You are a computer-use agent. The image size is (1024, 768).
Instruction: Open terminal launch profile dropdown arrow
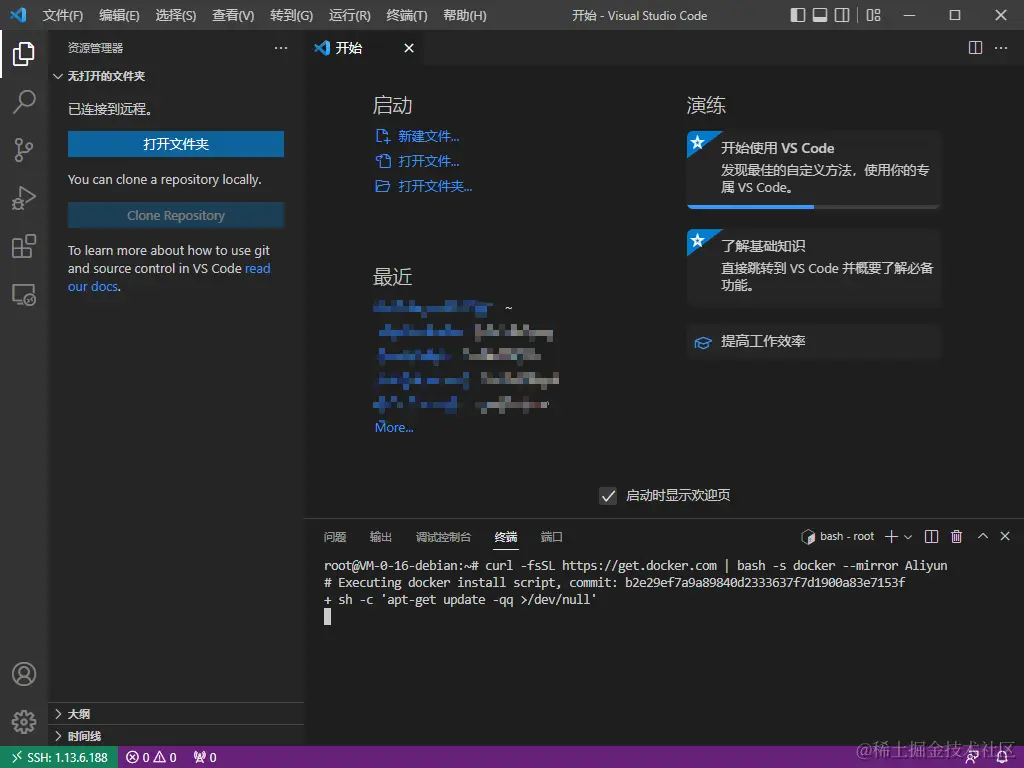click(x=908, y=537)
